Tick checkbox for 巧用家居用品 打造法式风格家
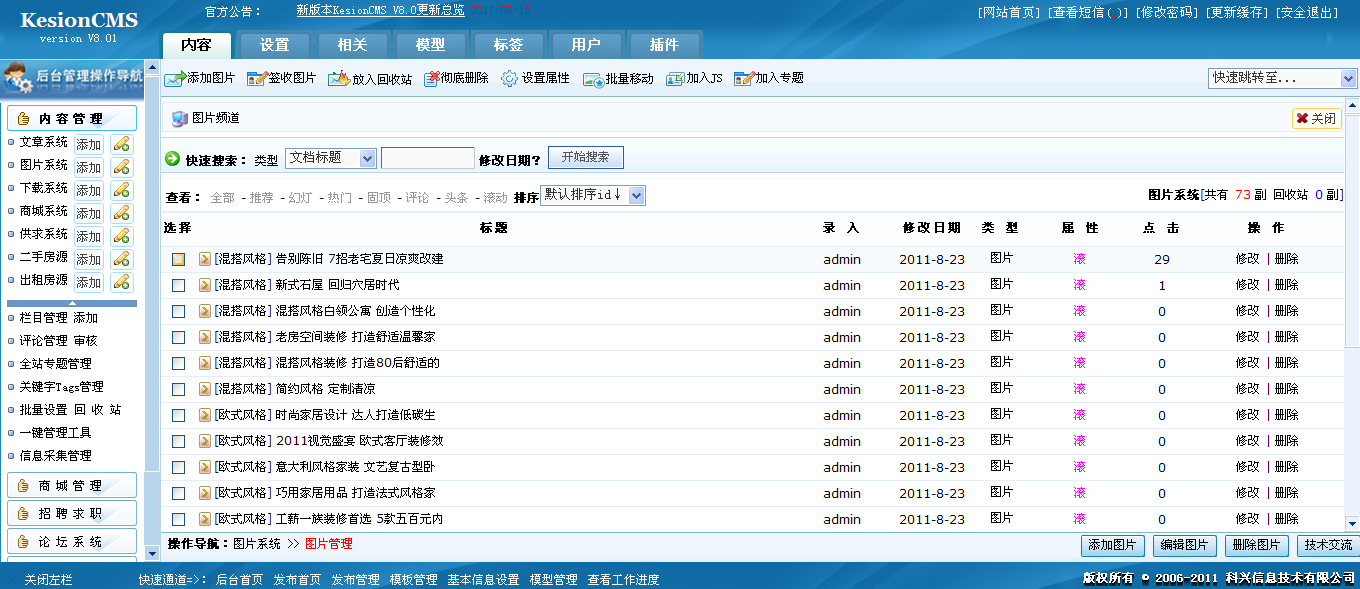Image resolution: width=1360 pixels, height=589 pixels. (178, 493)
